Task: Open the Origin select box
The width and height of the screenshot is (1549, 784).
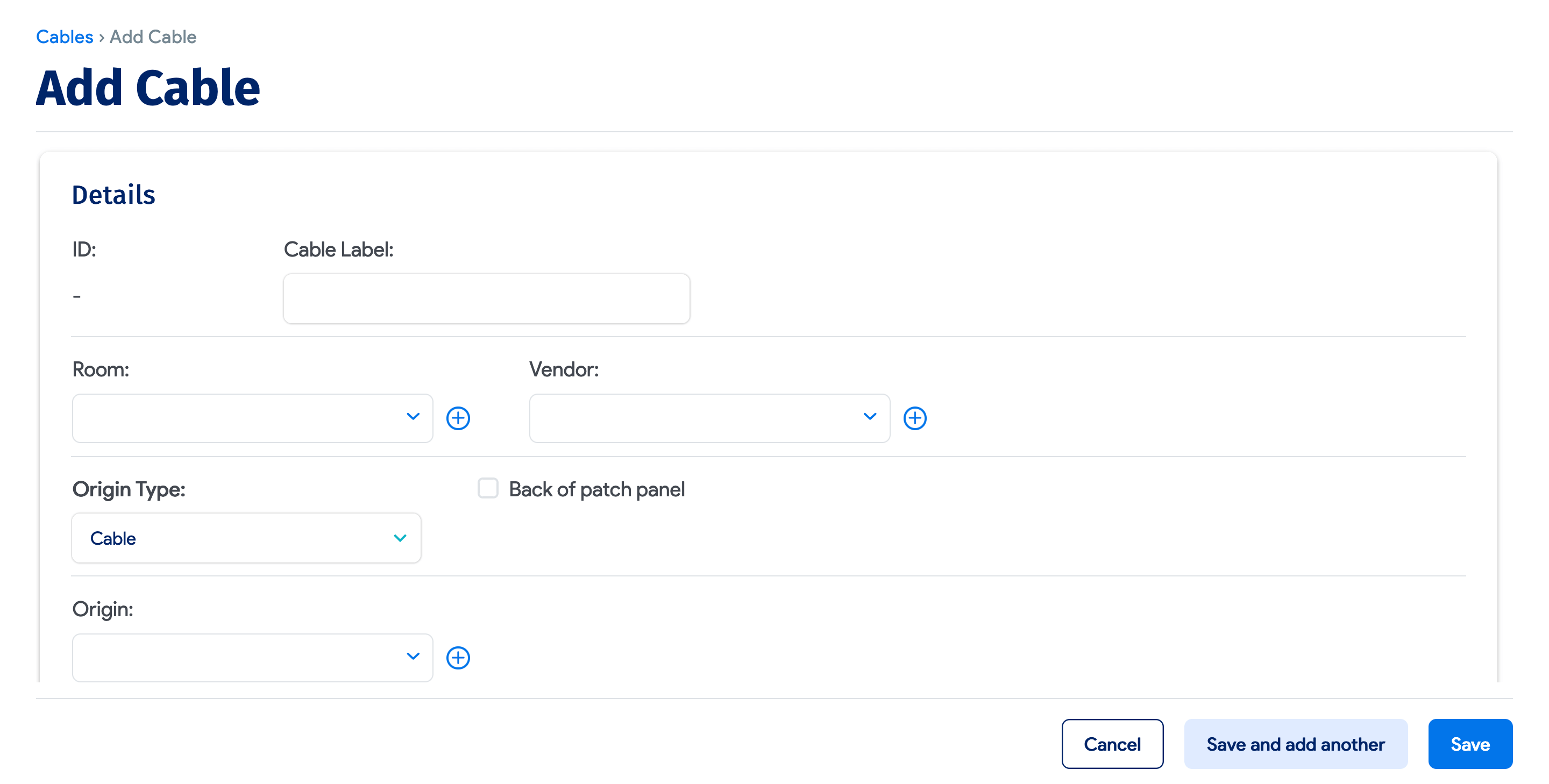Action: [x=240, y=657]
